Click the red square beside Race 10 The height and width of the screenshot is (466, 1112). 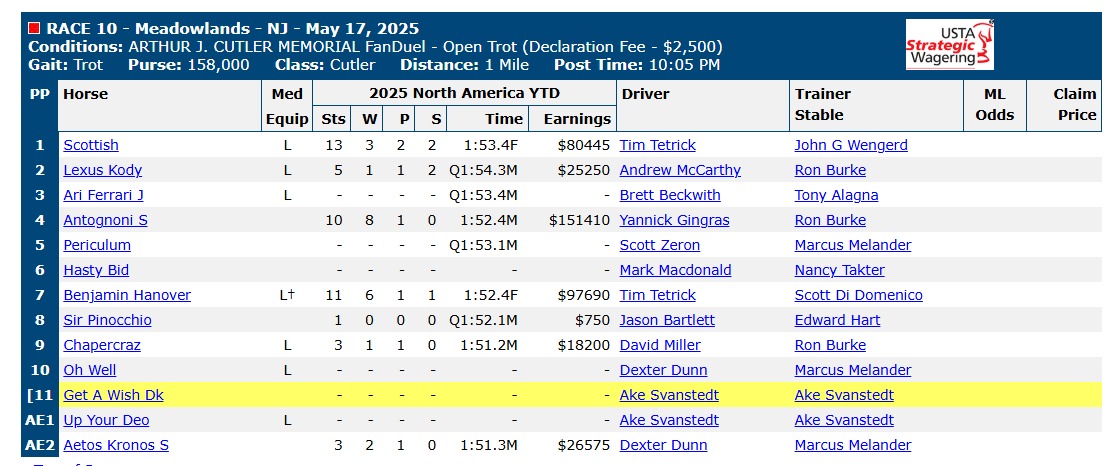33,29
